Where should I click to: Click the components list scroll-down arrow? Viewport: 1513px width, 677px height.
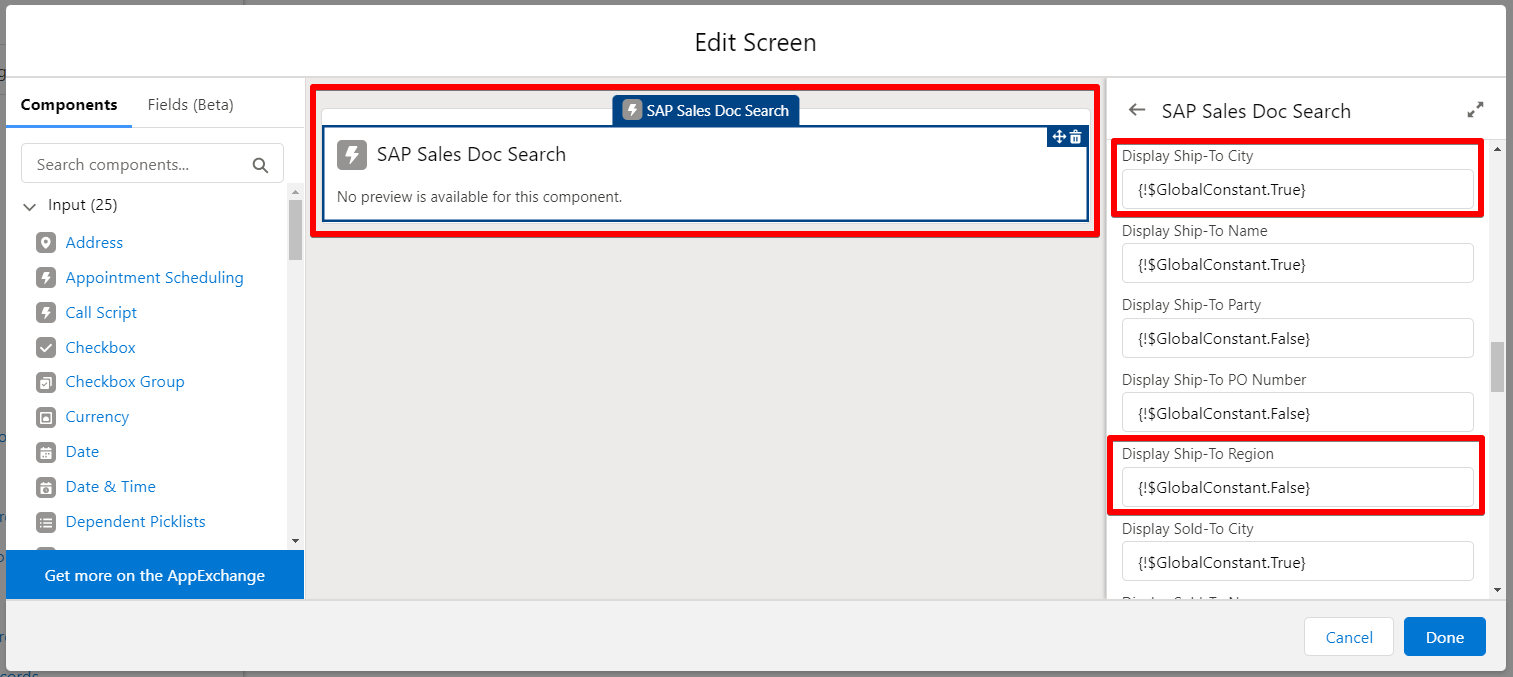click(295, 541)
